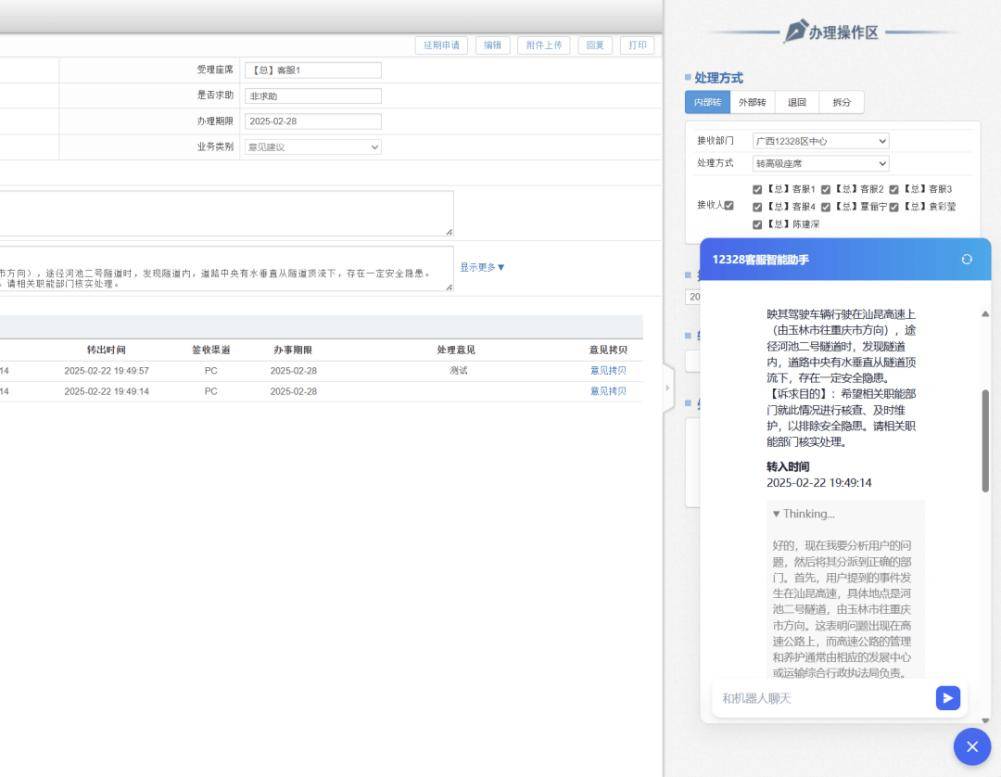The image size is (1001, 777).
Task: Open the 处理方式 dropdown showing 转高级座席
Action: click(x=820, y=163)
